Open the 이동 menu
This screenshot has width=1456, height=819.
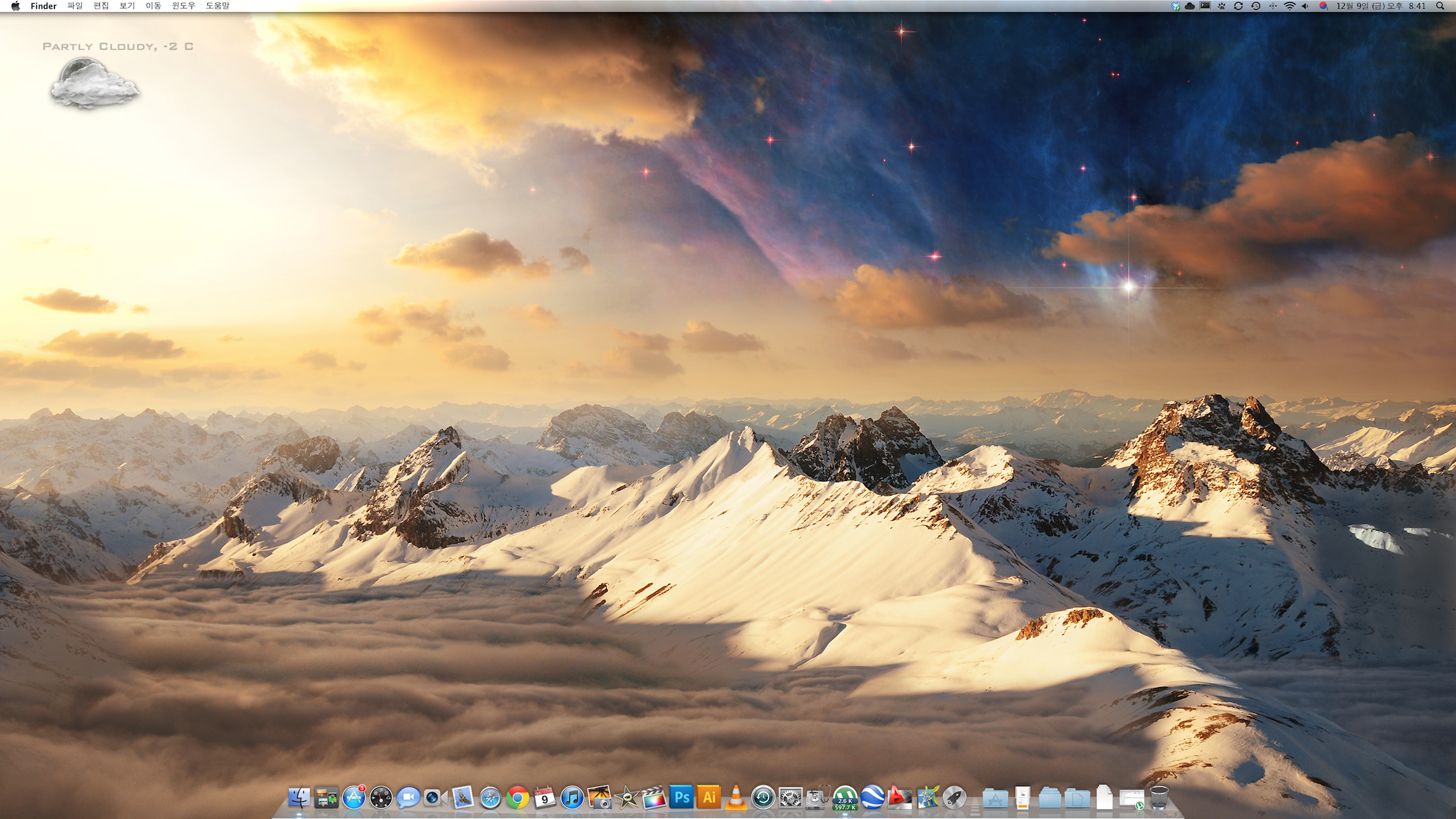tap(154, 6)
